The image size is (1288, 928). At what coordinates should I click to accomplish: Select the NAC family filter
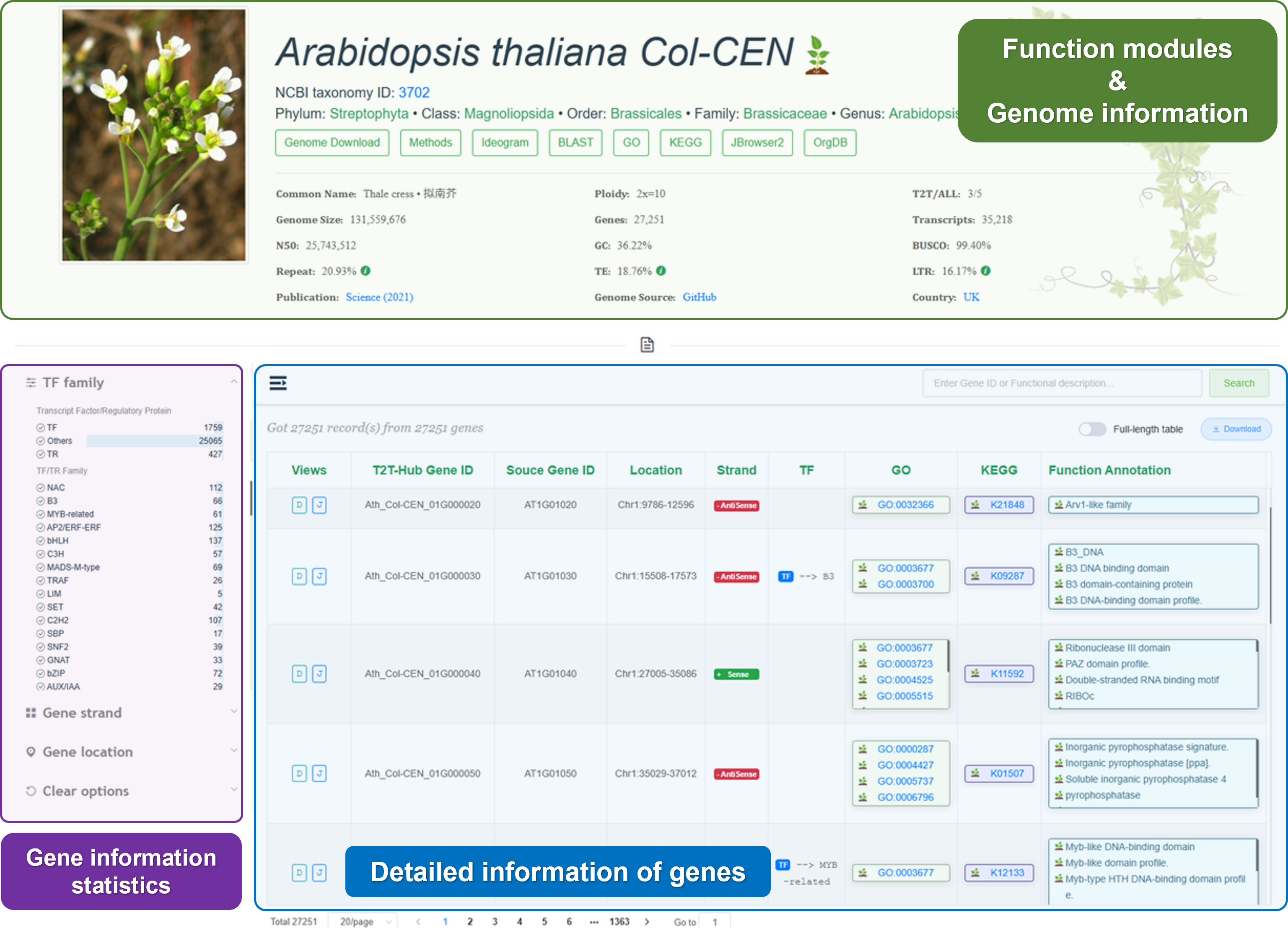coord(56,488)
